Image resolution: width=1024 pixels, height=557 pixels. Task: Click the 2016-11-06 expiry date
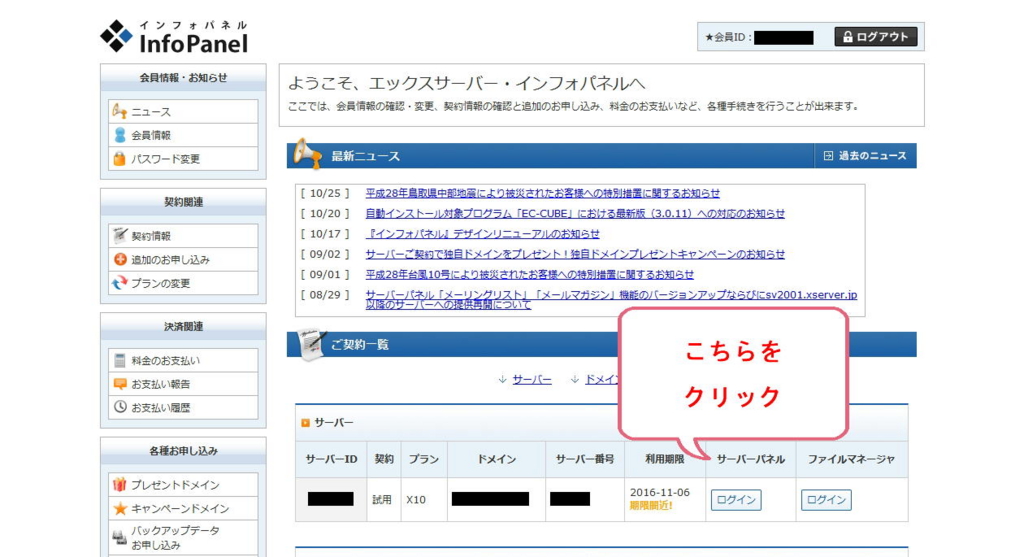coord(660,492)
